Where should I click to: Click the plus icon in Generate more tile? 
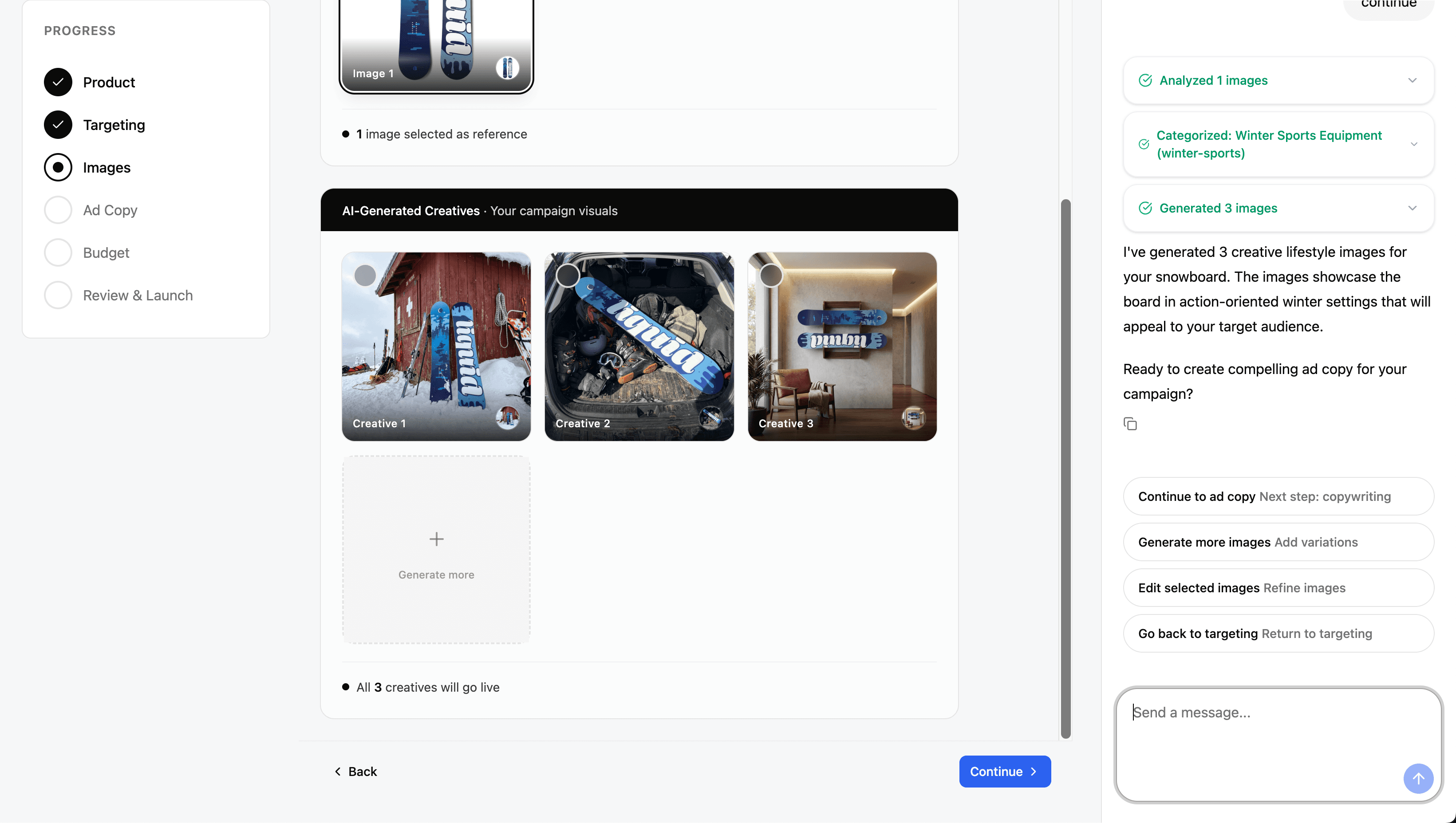coord(436,539)
